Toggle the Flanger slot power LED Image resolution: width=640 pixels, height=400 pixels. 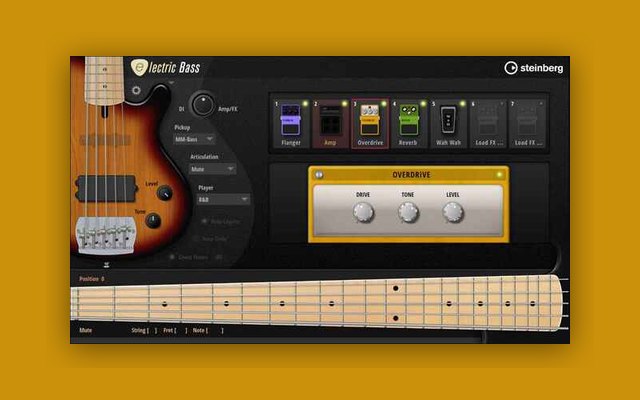click(305, 104)
